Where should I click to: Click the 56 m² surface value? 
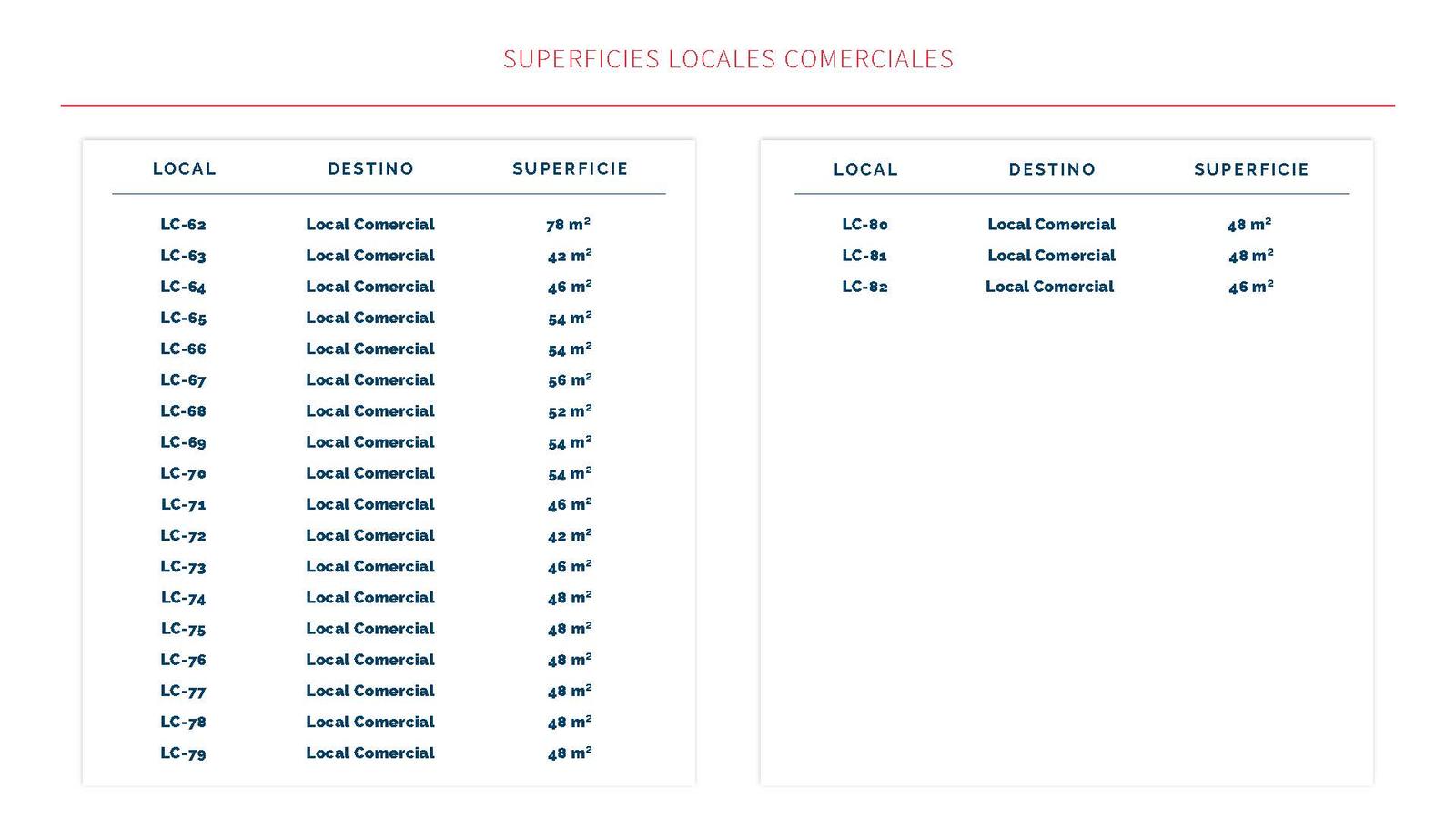[x=570, y=380]
